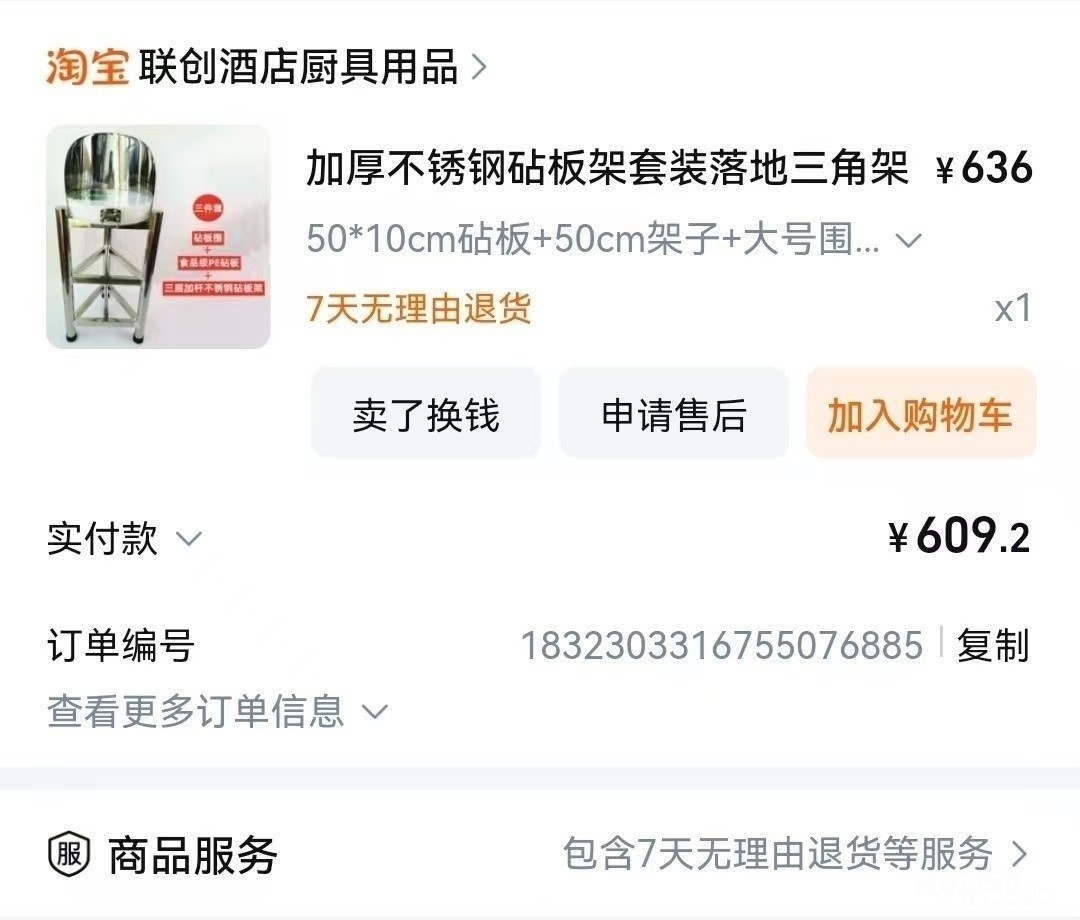Copy the order number with 复制
Screen dimensions: 1080x920
(993, 646)
